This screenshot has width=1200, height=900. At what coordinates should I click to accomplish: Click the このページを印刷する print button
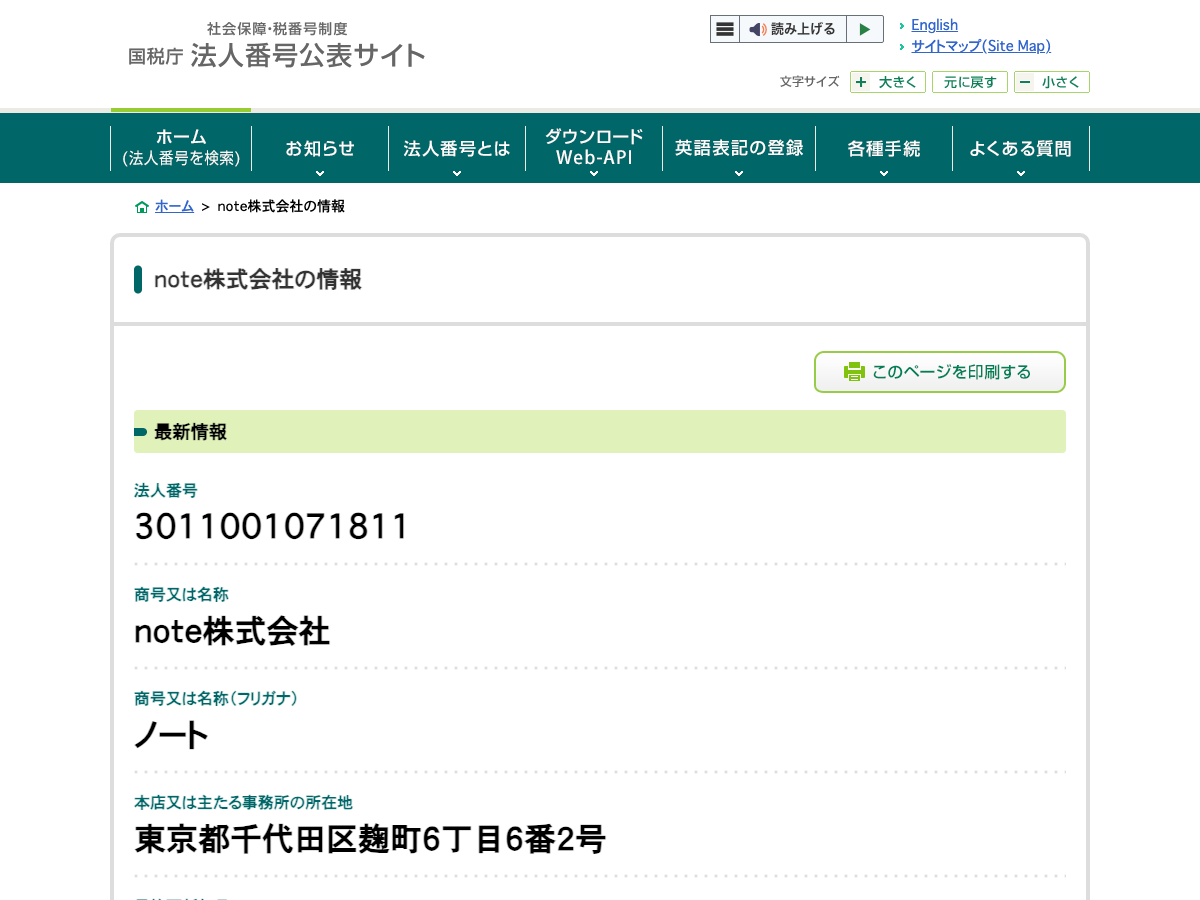click(940, 372)
